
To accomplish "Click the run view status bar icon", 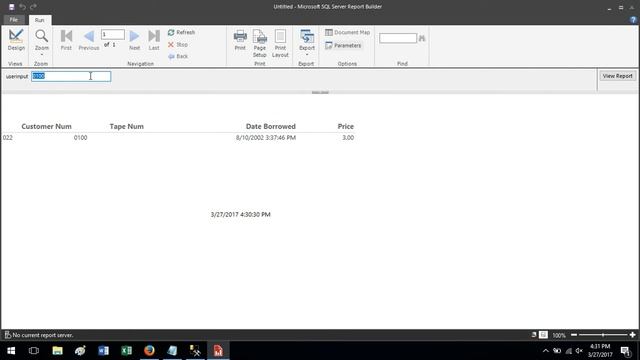I will point(543,335).
